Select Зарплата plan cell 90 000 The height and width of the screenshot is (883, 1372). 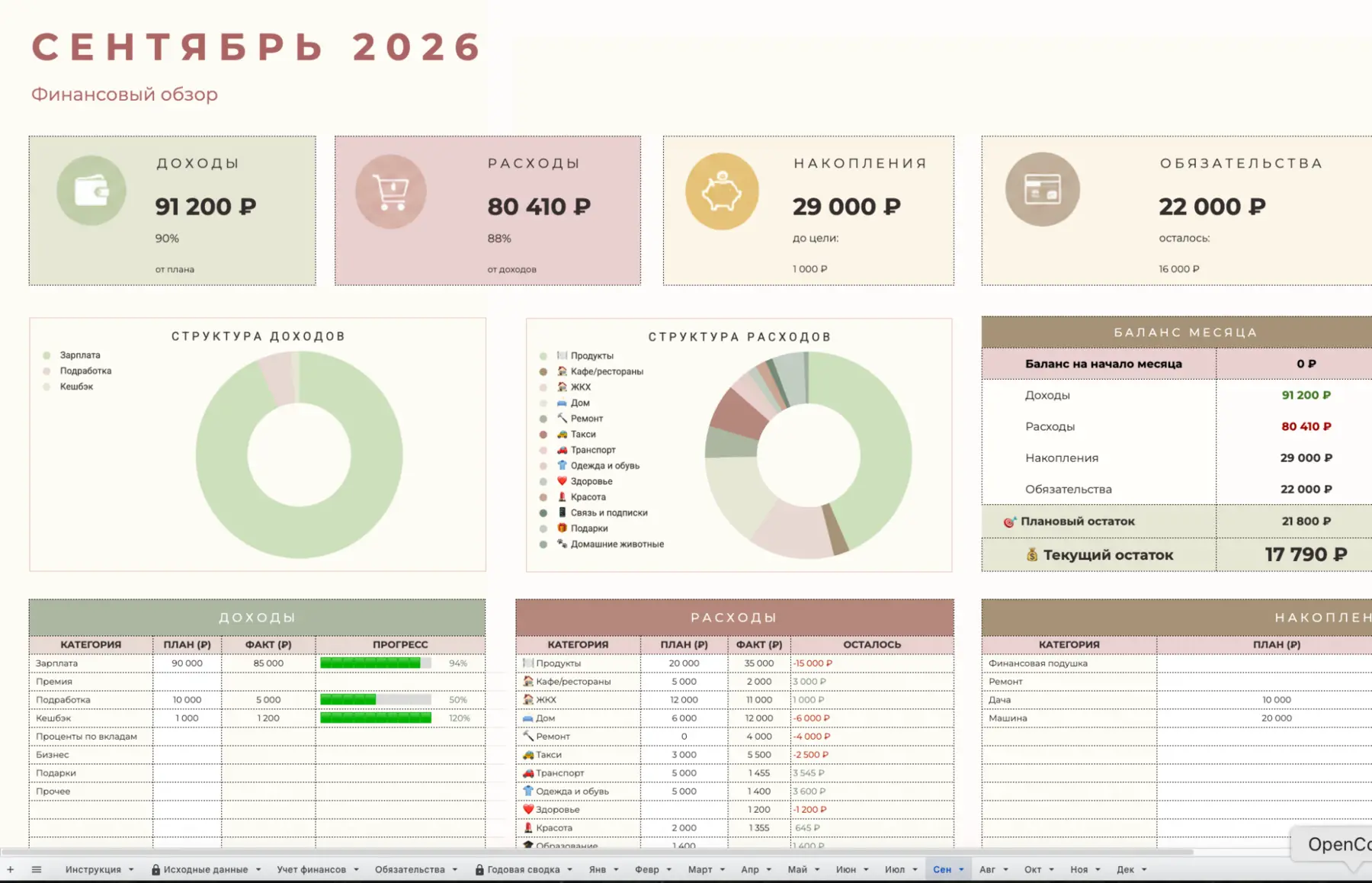[187, 663]
